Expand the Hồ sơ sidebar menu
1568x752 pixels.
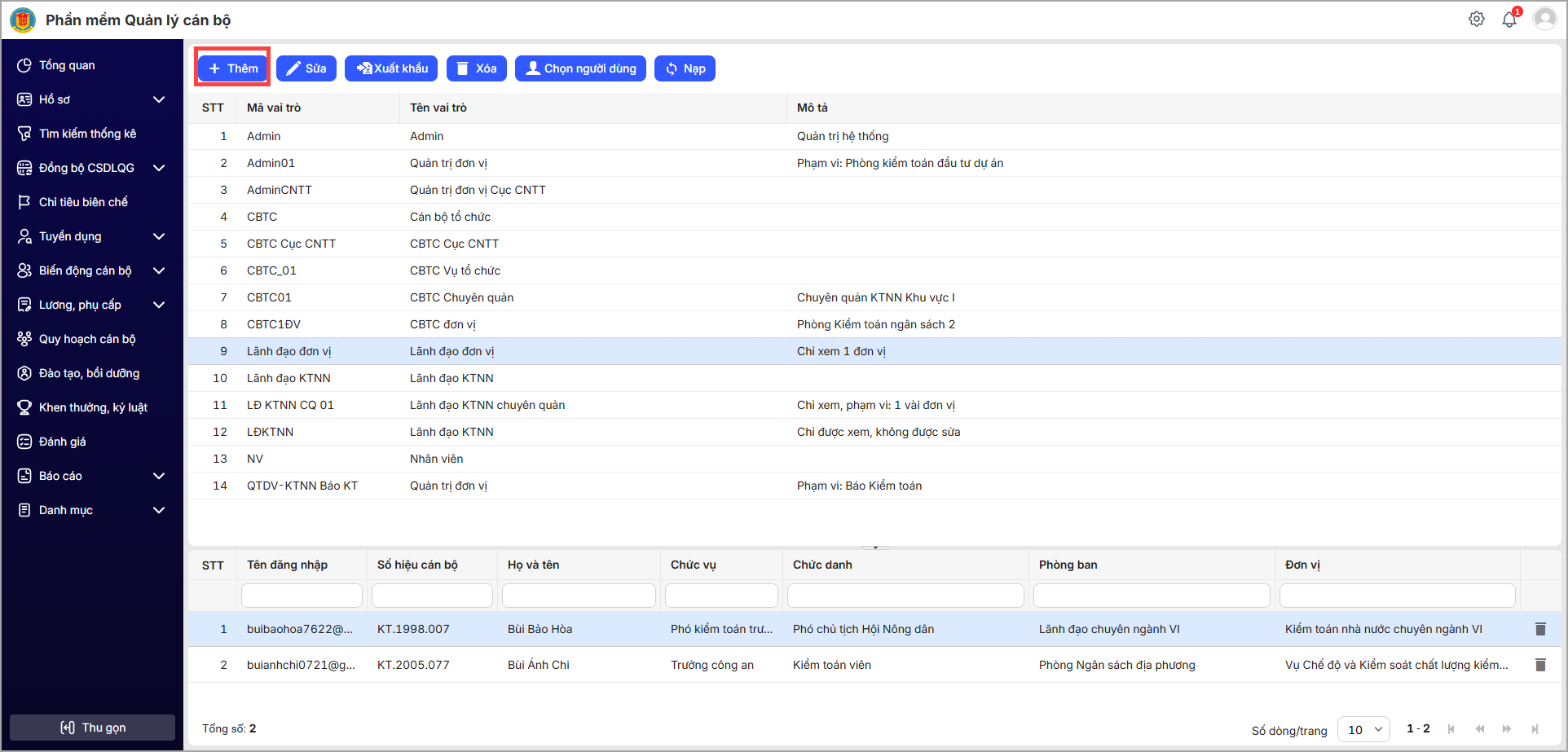pyautogui.click(x=159, y=99)
